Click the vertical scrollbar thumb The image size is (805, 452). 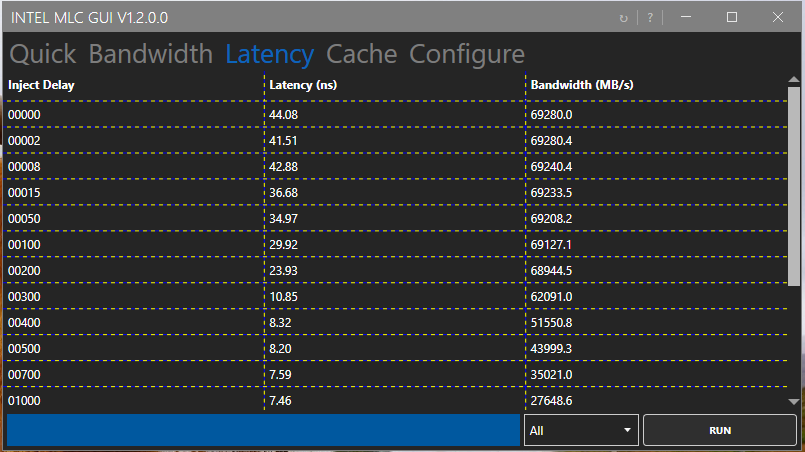[x=794, y=186]
